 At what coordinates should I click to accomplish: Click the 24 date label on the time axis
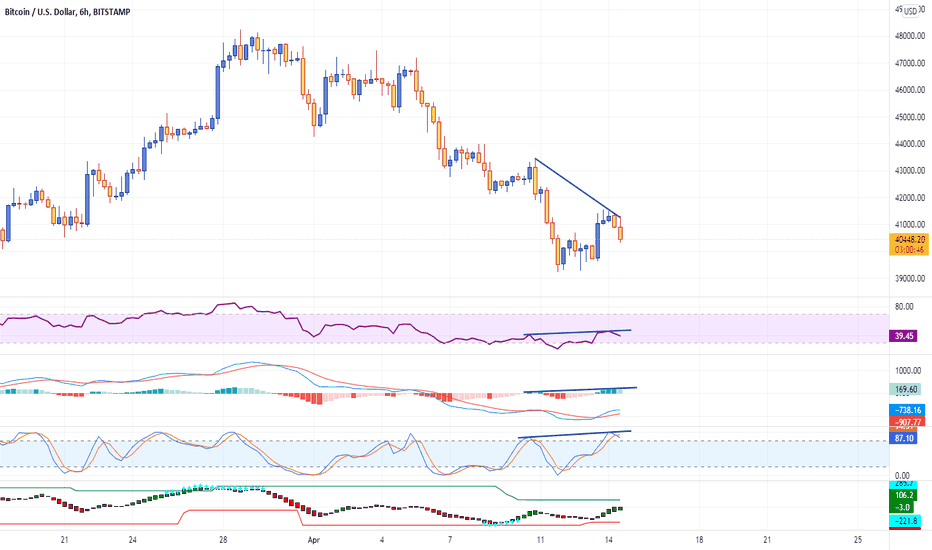pos(133,540)
